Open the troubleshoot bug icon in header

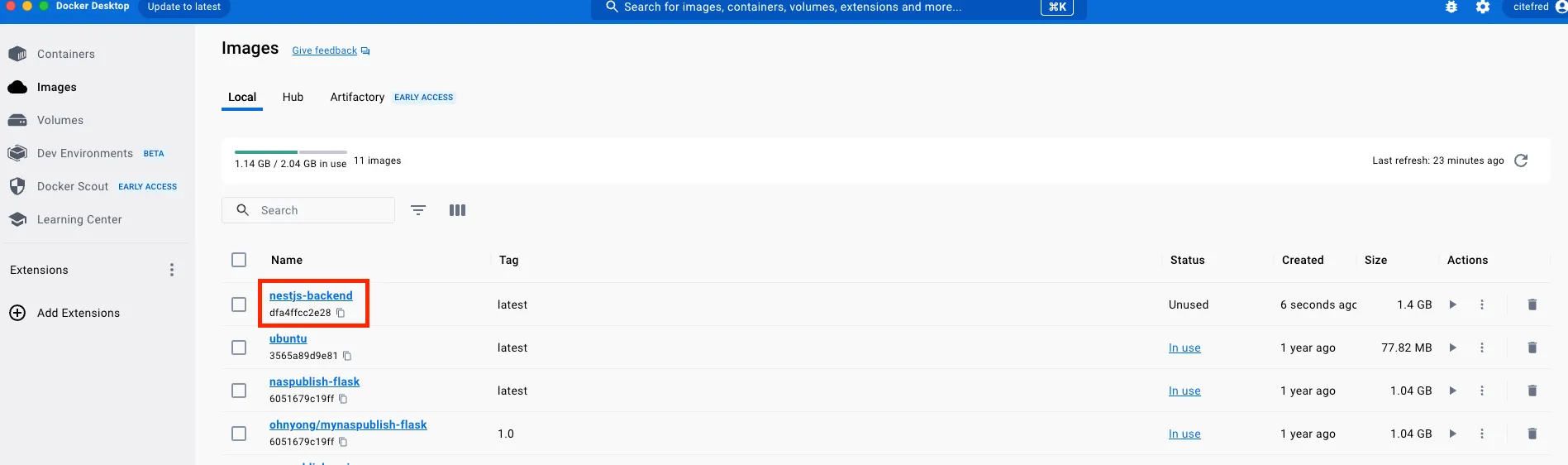click(1451, 7)
